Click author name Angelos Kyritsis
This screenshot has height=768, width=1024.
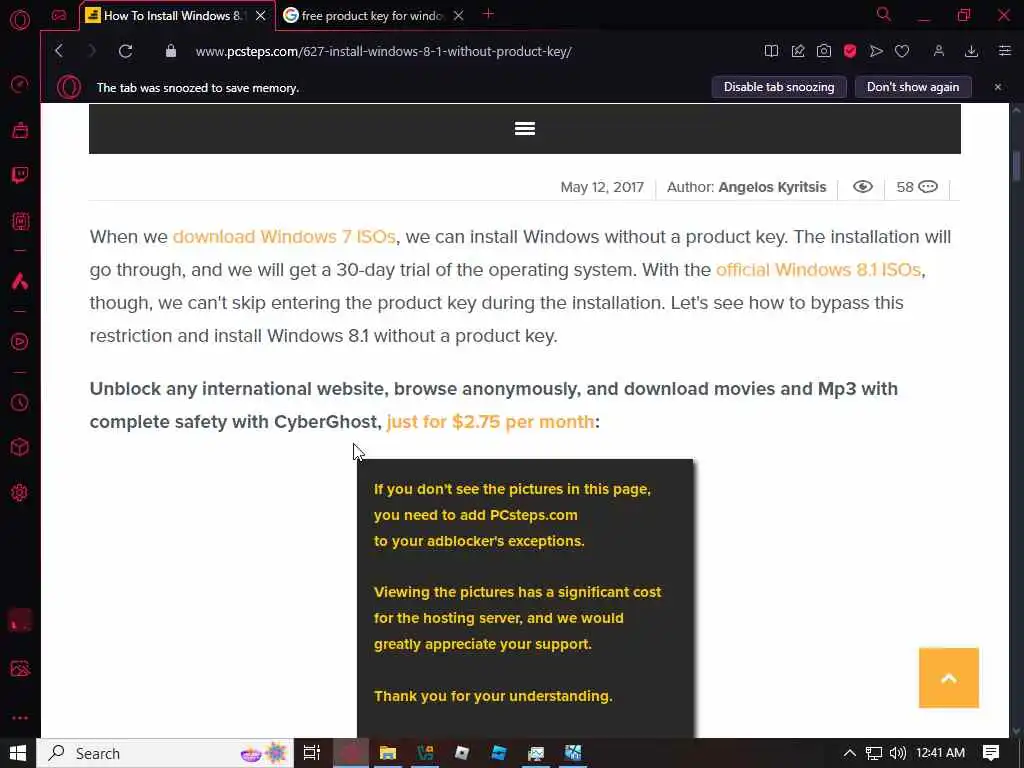tap(772, 187)
